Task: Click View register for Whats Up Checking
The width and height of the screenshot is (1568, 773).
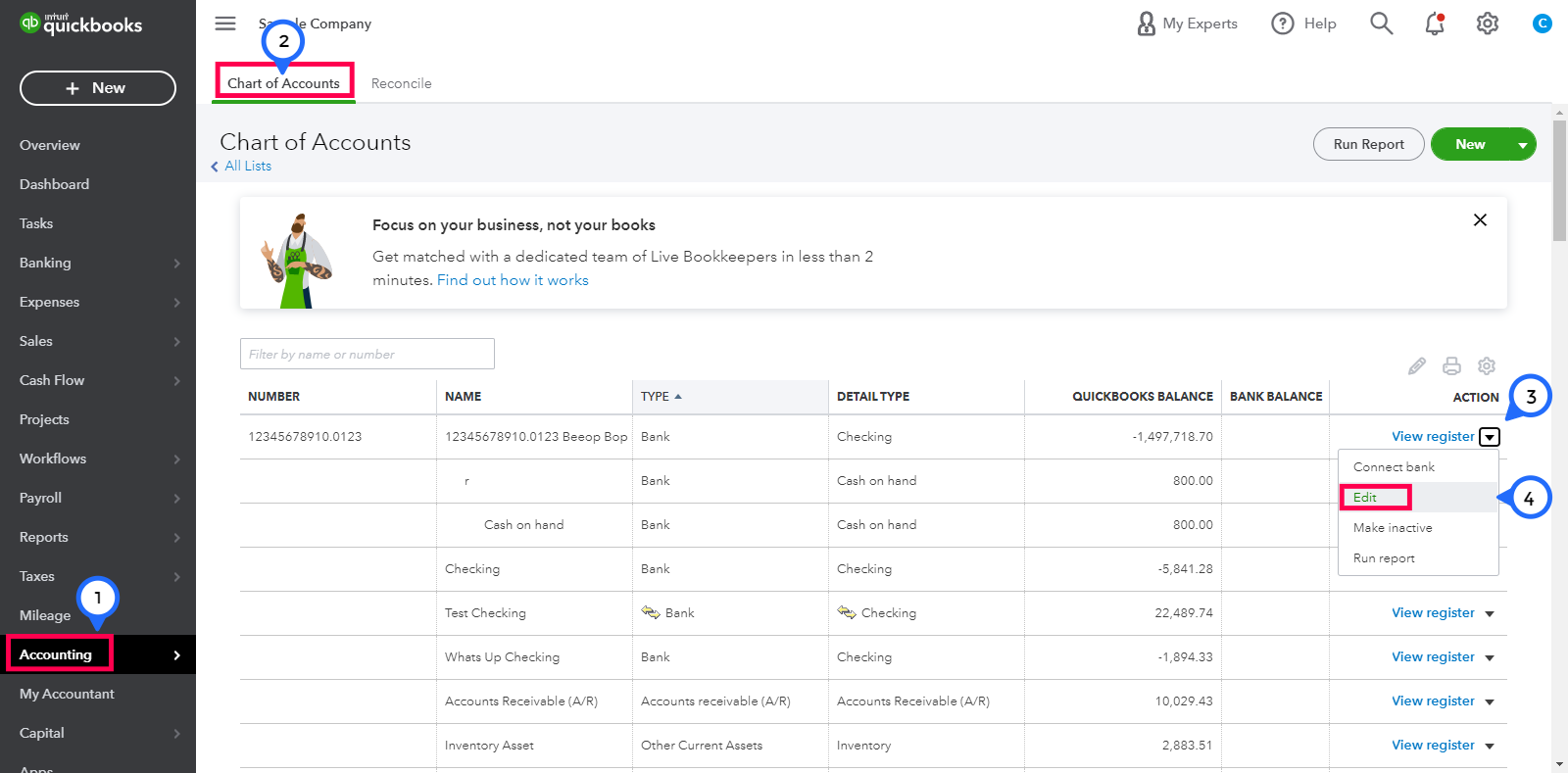Action: tap(1433, 657)
